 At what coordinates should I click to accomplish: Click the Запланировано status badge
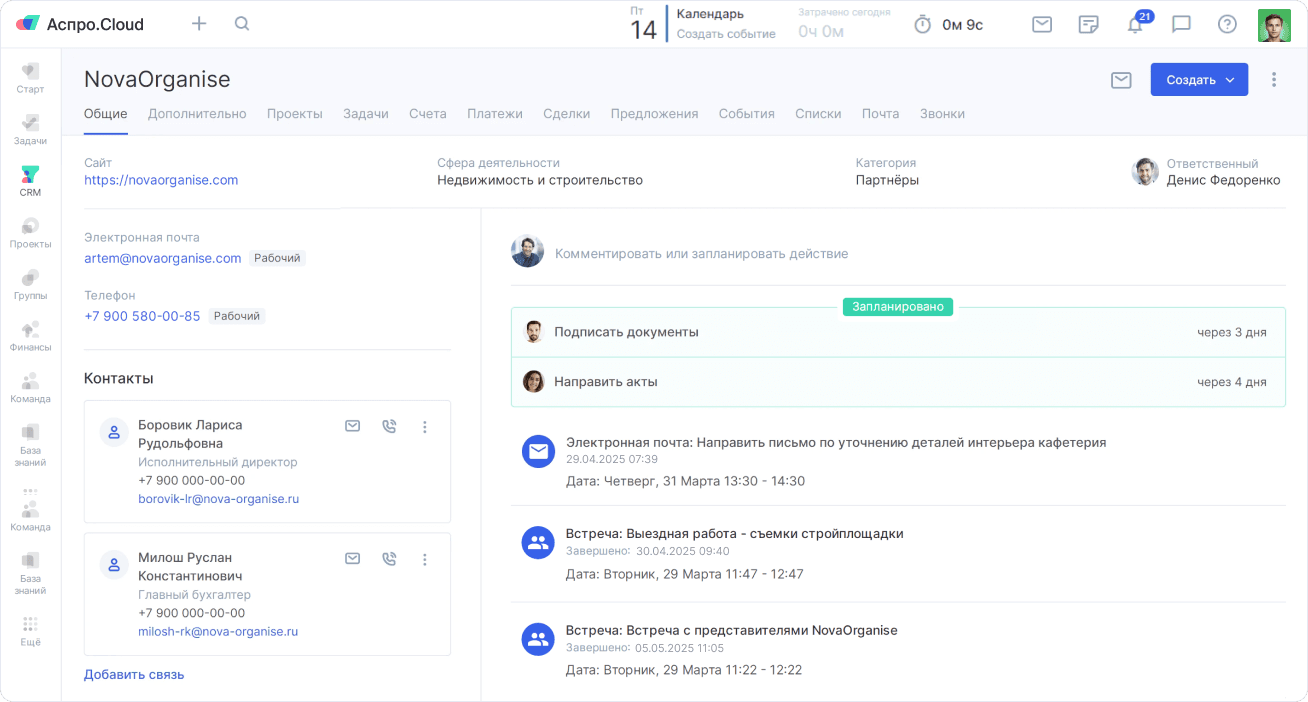click(x=897, y=307)
